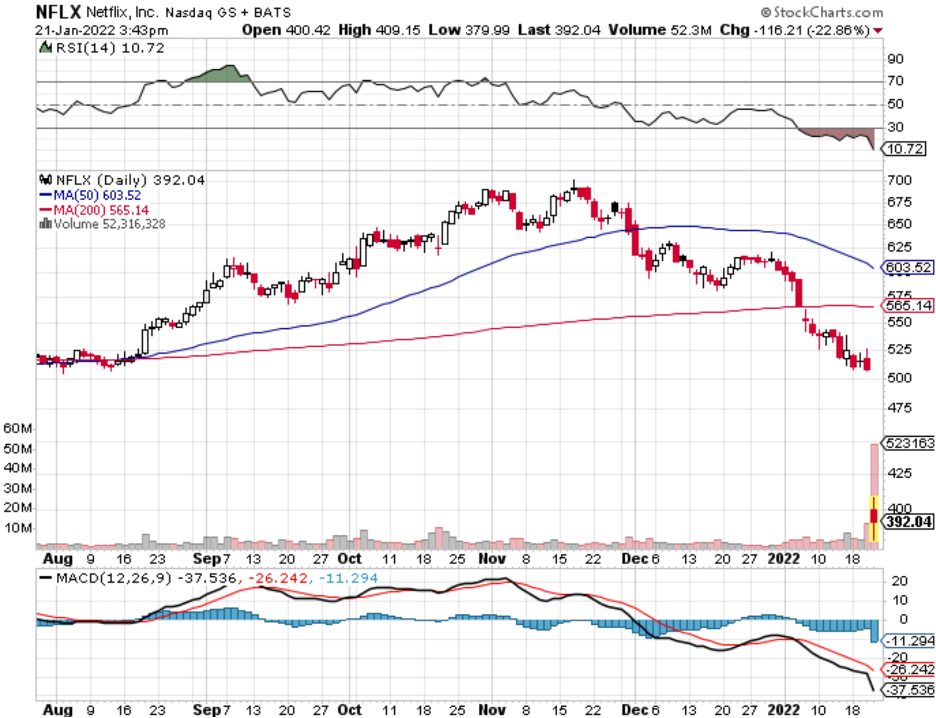
Task: Click the red down arrow beside Chg percentage
Action: coord(878,31)
